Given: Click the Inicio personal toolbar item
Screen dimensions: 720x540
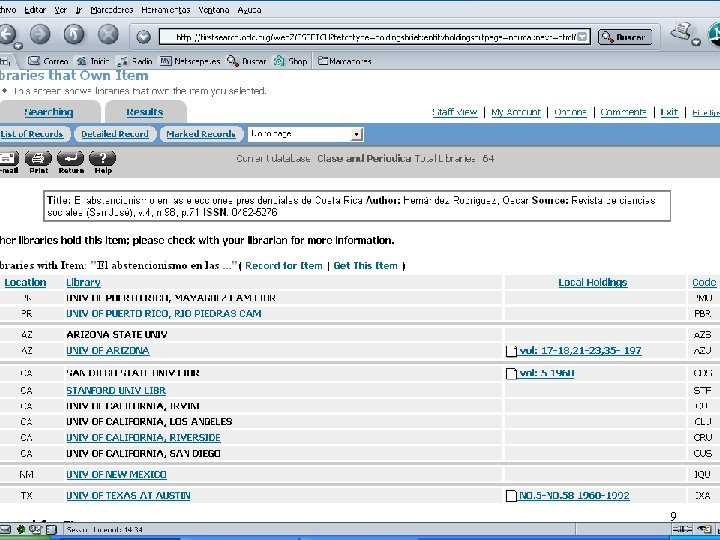Looking at the screenshot, I should click(x=93, y=61).
